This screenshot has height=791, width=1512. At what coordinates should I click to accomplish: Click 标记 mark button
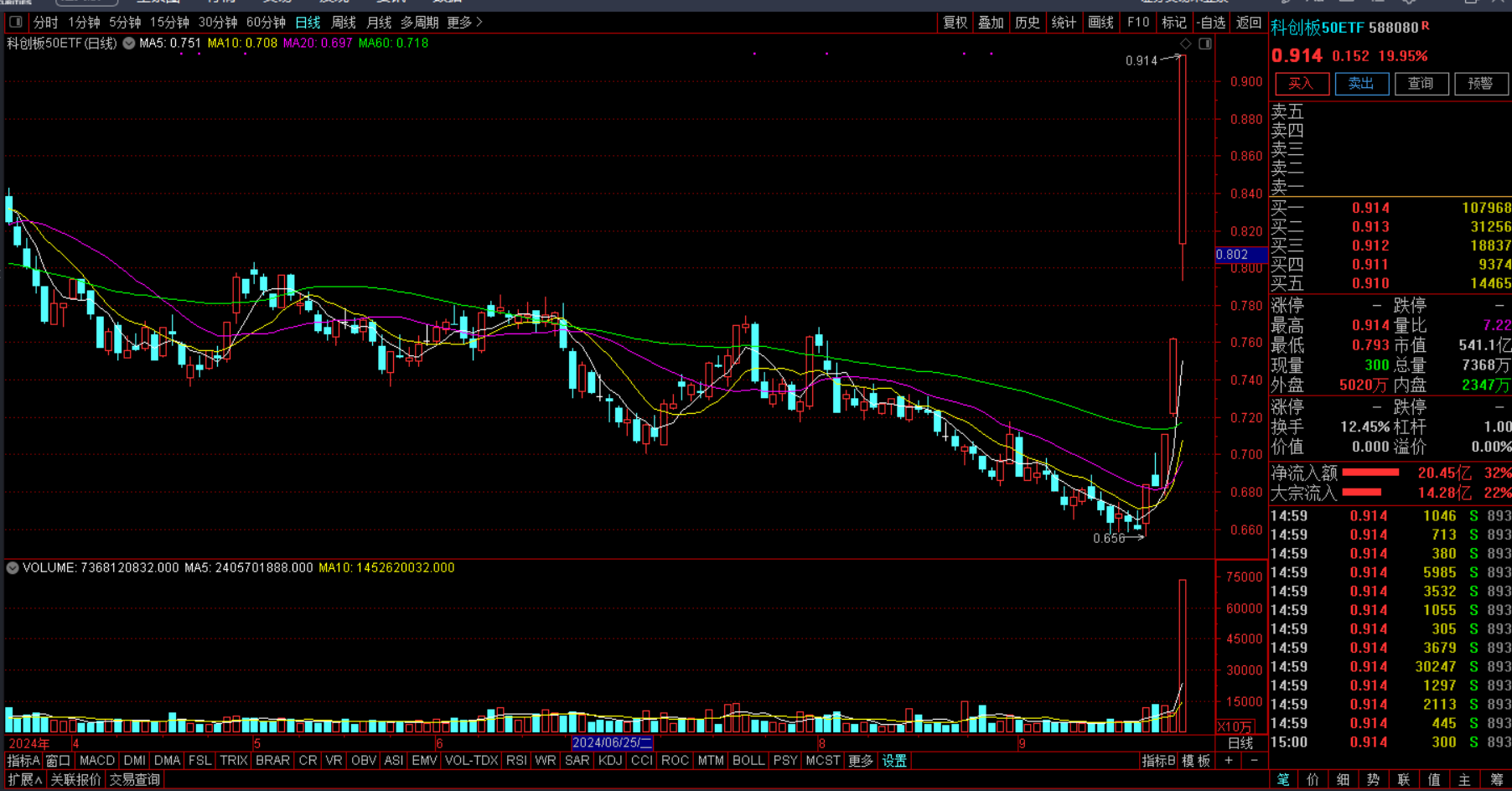pos(1174,23)
